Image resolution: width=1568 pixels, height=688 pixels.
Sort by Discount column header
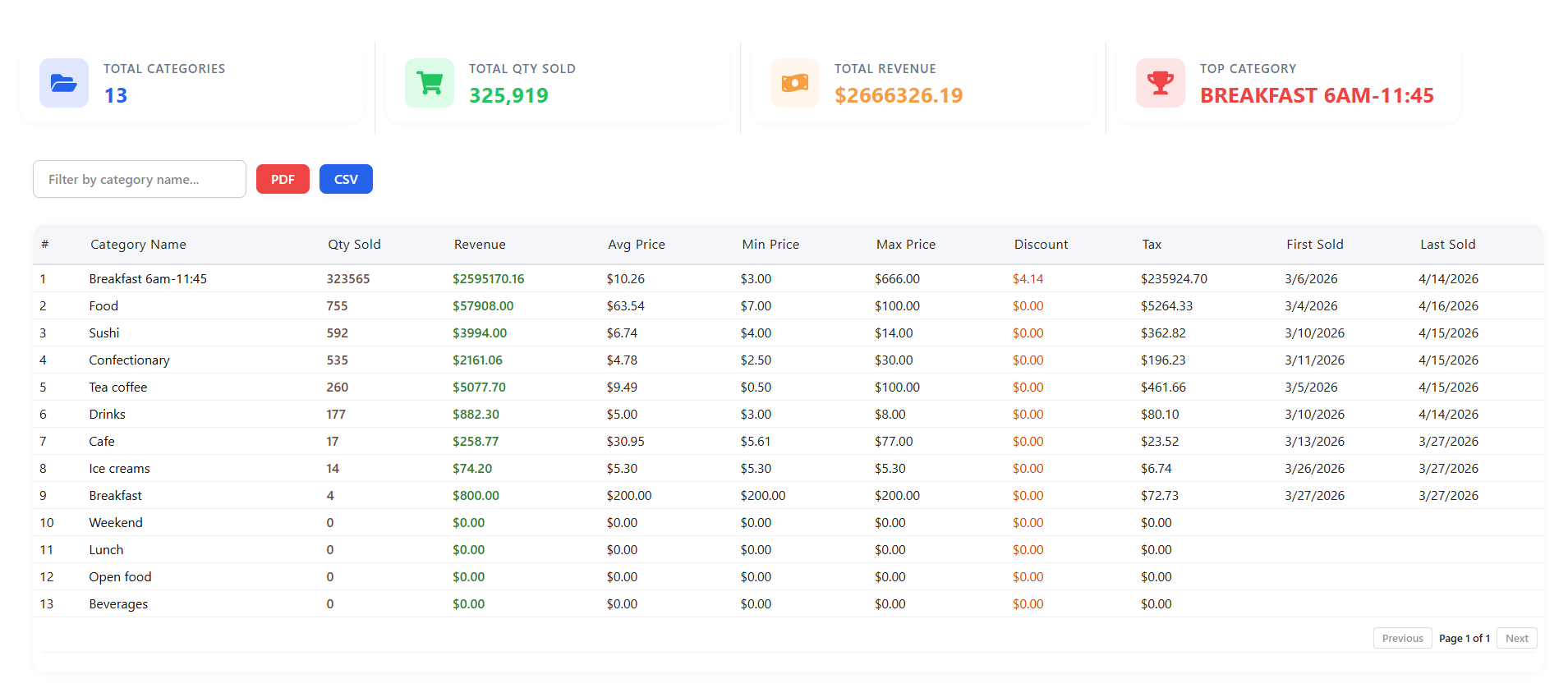[x=1041, y=244]
